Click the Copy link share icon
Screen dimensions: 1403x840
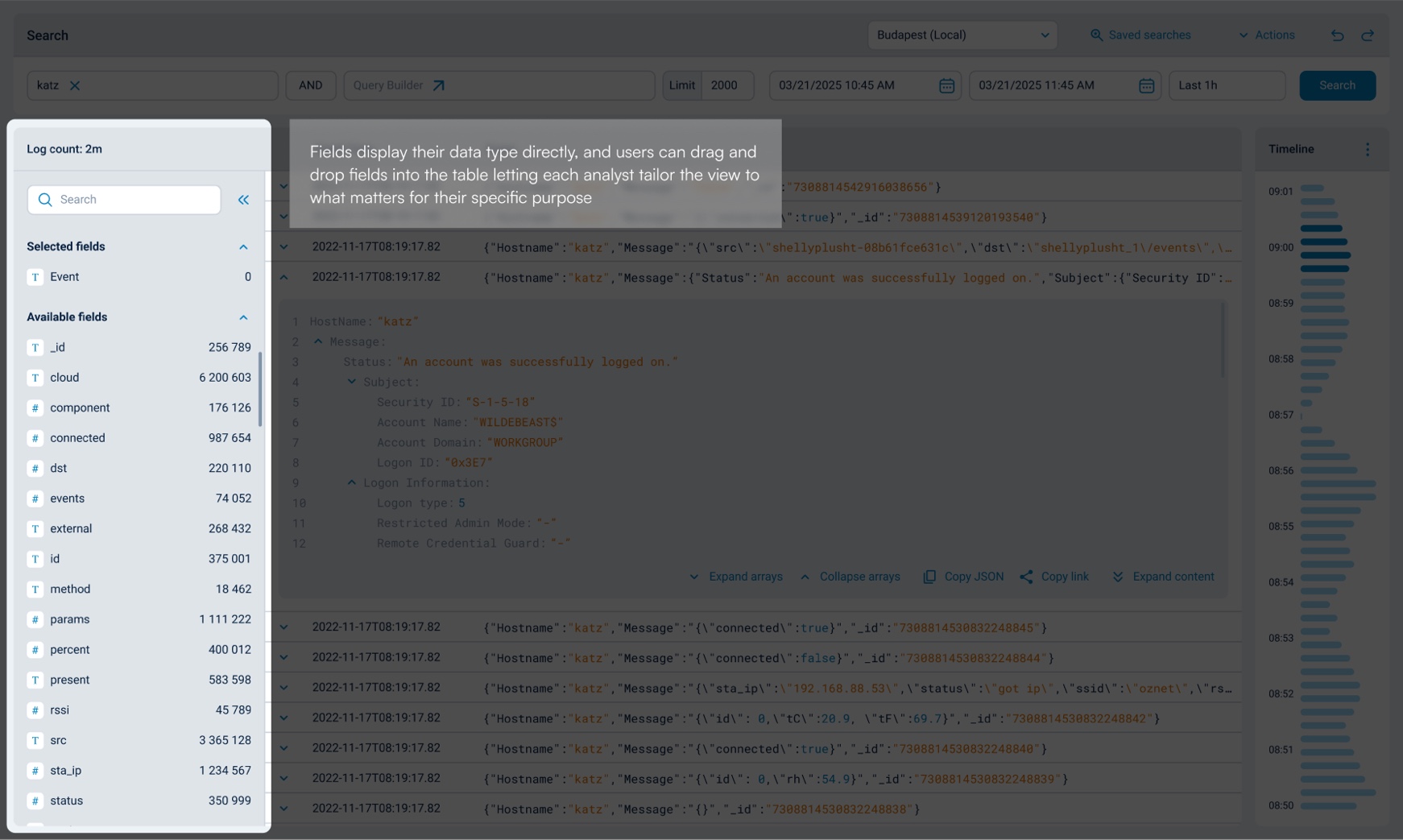click(x=1026, y=577)
